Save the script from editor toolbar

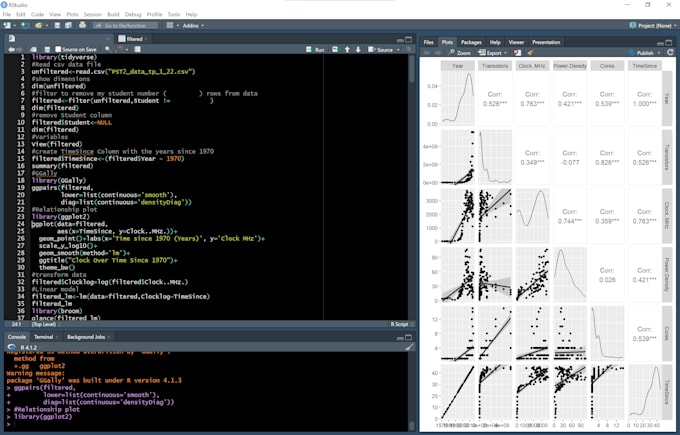pos(47,49)
